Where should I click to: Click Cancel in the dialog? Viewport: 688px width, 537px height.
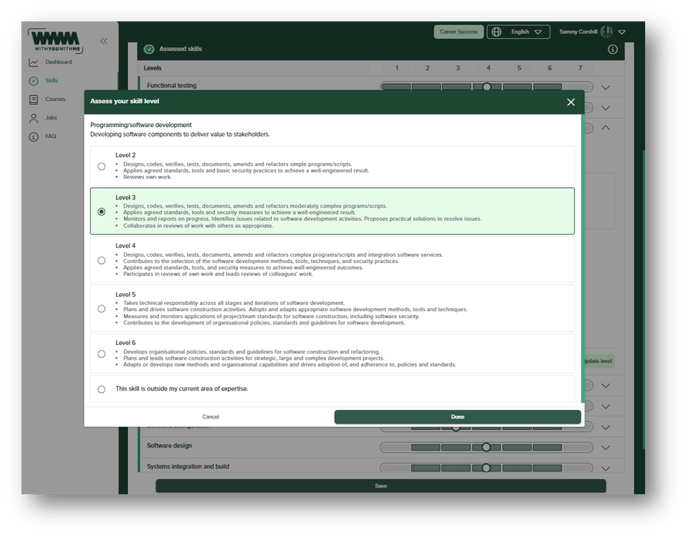pos(210,417)
